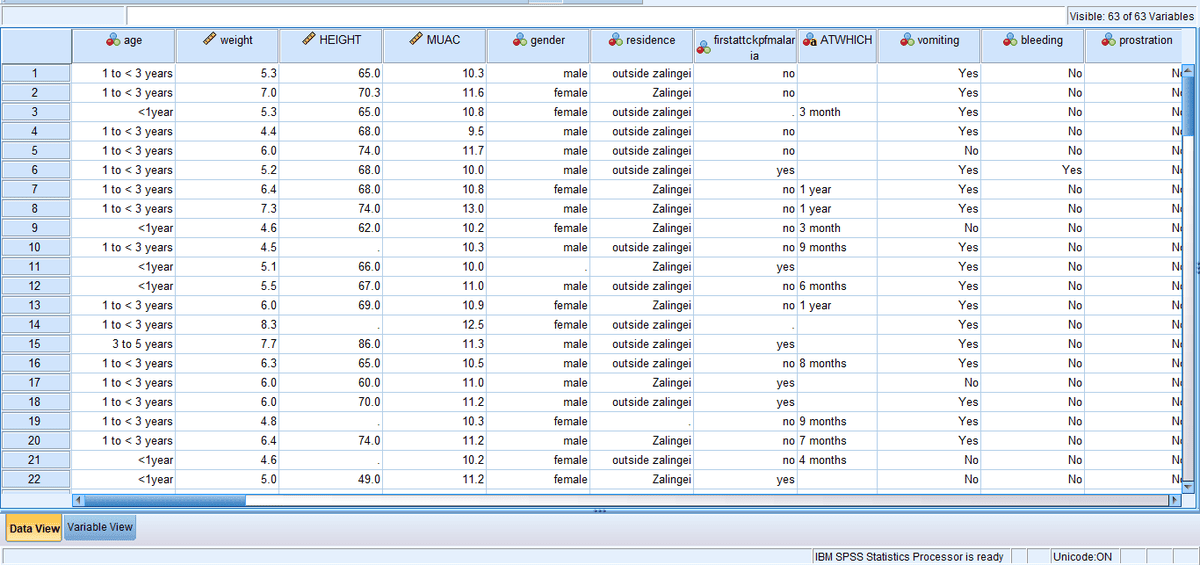Click the residence column nominal icon
The width and height of the screenshot is (1200, 565).
tap(615, 40)
